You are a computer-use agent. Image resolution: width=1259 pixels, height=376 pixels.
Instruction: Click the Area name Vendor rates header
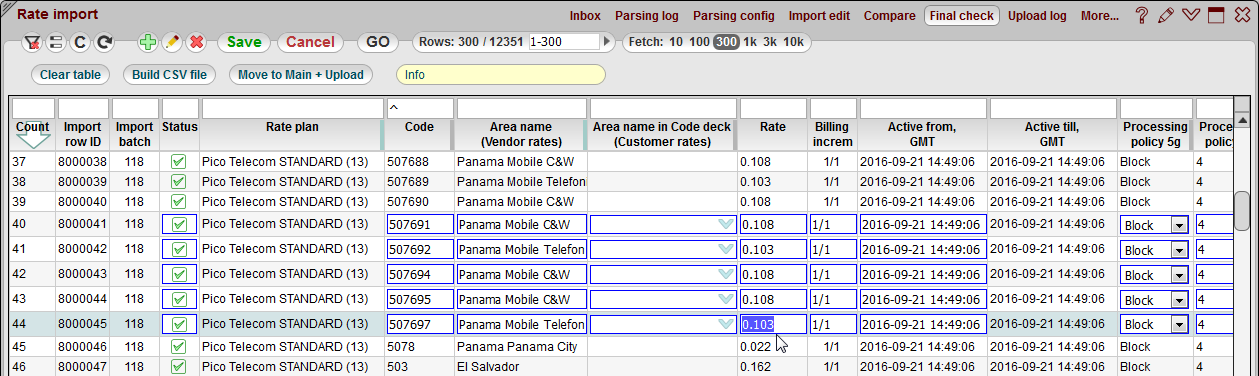(x=521, y=135)
